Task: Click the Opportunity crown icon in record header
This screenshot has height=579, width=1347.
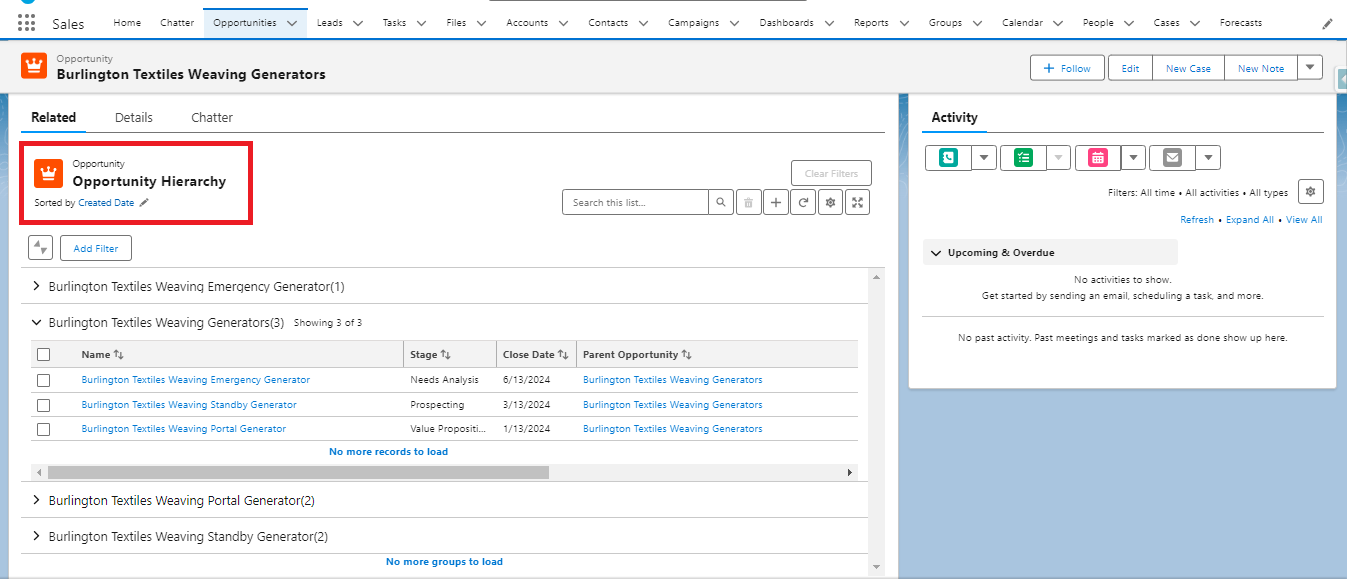Action: (x=34, y=66)
